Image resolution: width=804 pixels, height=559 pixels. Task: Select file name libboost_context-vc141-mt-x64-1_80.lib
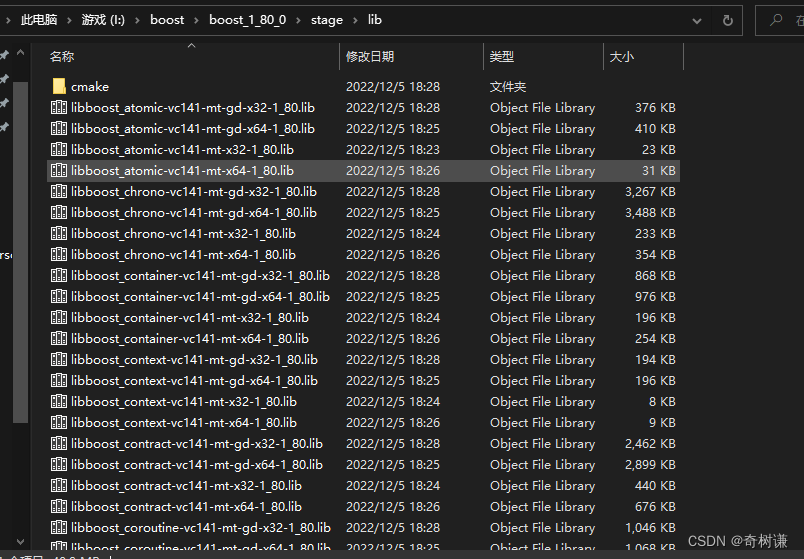pos(184,423)
